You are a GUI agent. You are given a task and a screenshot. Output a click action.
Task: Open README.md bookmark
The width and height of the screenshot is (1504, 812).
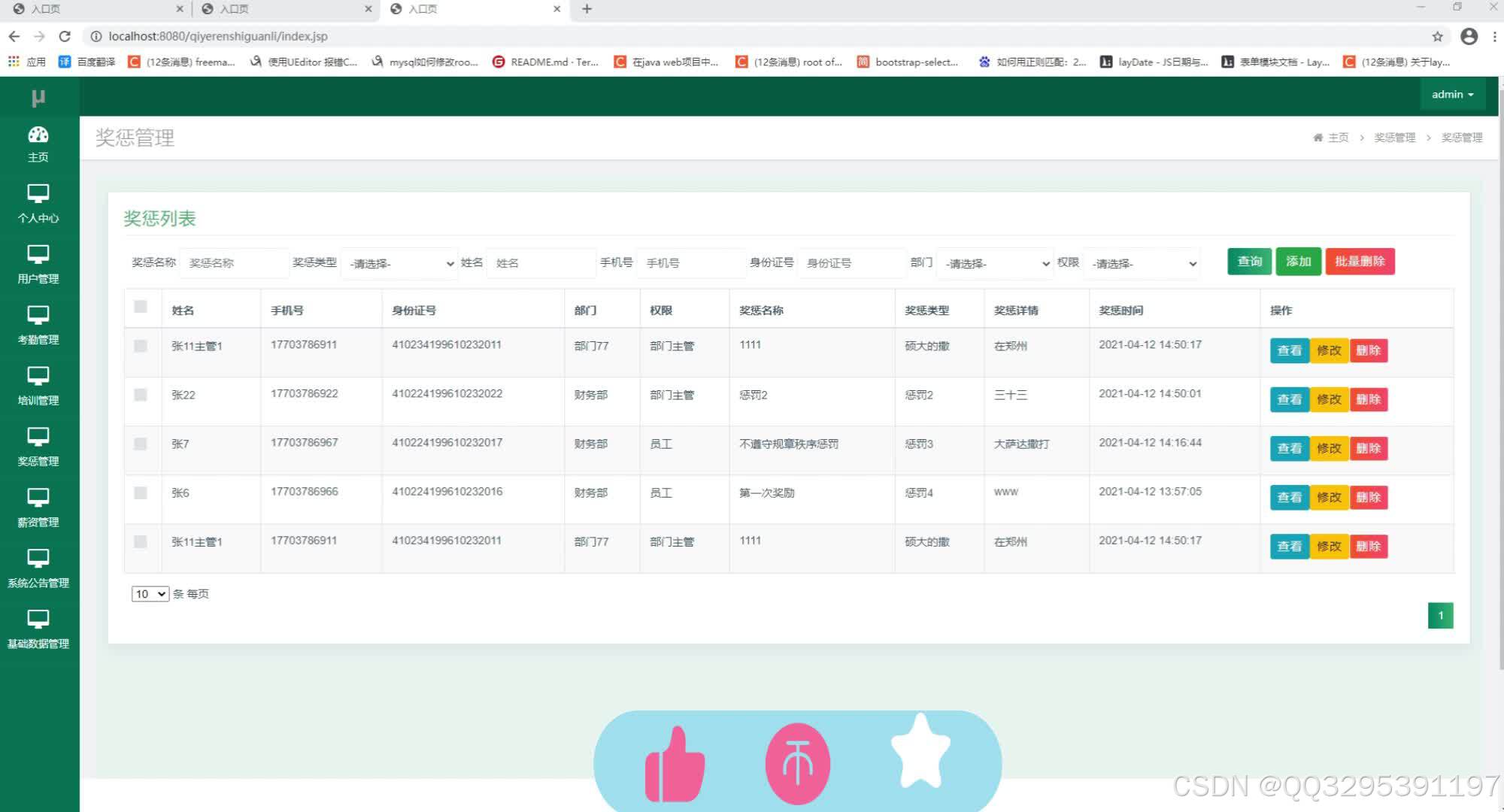tap(546, 62)
